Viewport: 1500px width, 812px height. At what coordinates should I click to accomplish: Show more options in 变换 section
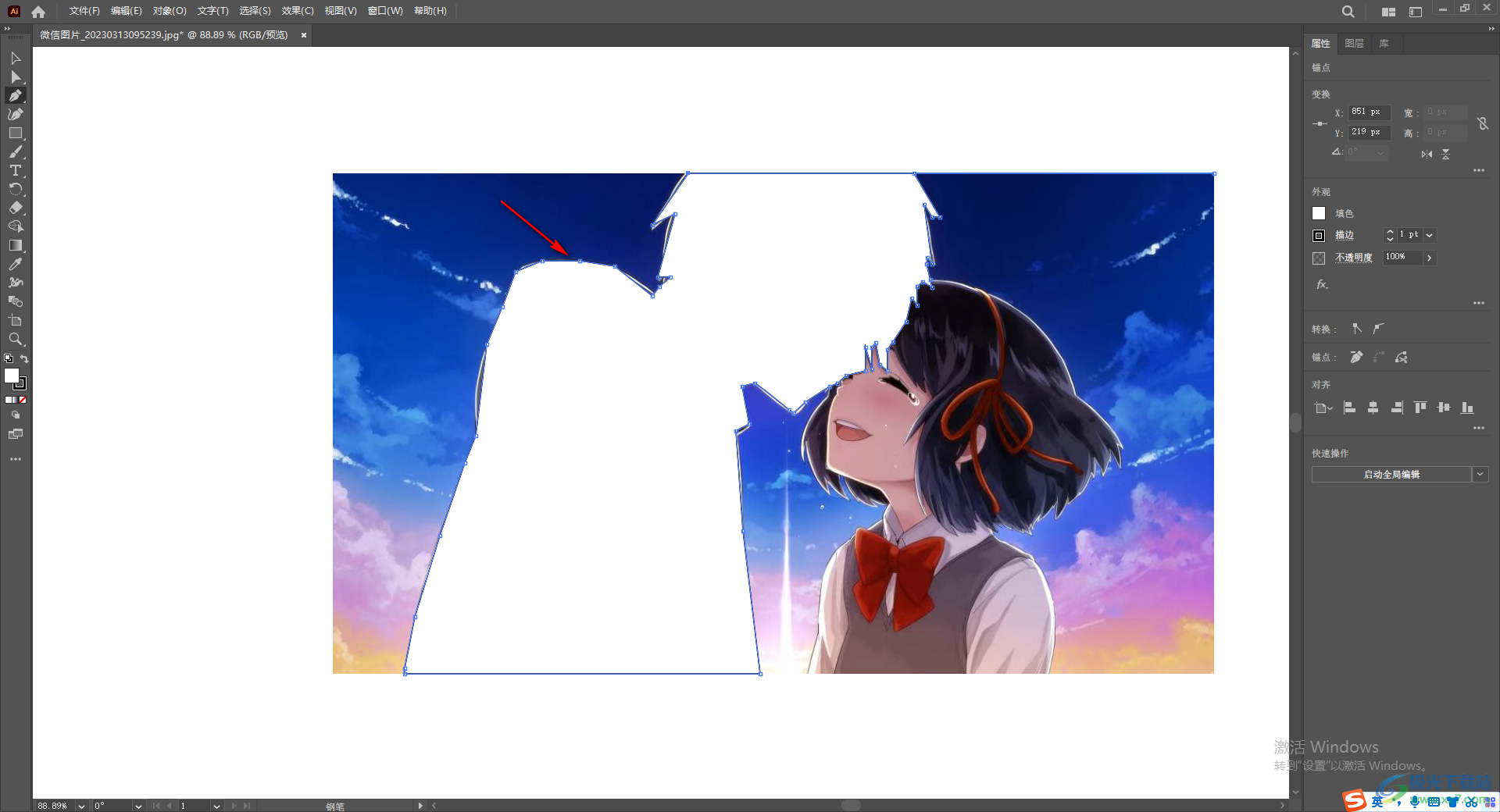click(x=1479, y=170)
